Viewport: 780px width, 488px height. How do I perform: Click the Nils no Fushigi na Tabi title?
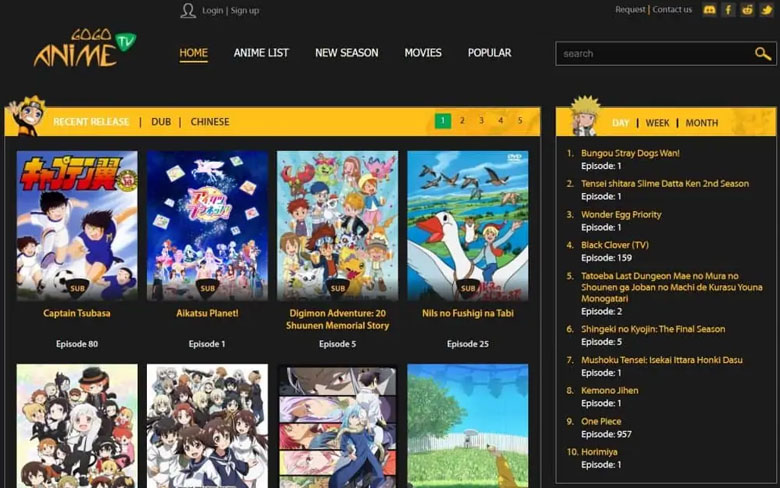coord(468,313)
